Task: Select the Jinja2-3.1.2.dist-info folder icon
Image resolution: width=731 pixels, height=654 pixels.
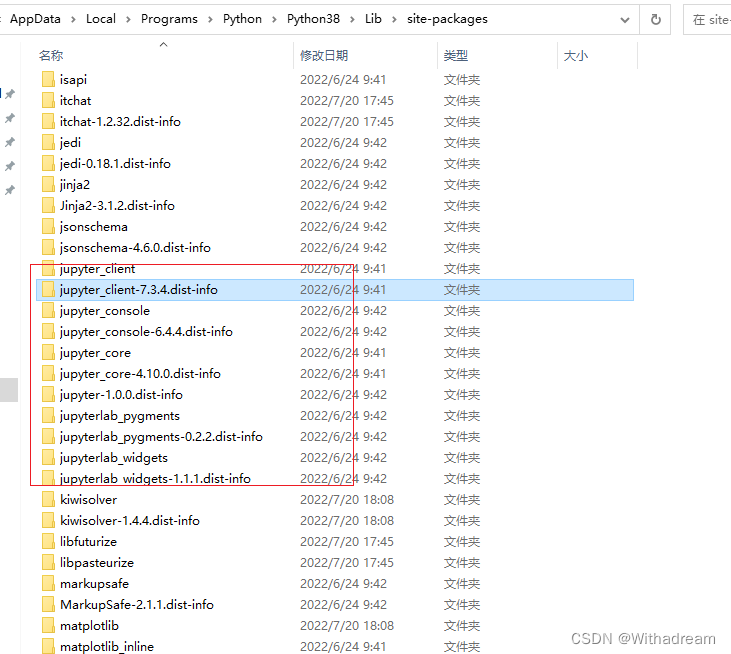Action: coord(48,205)
